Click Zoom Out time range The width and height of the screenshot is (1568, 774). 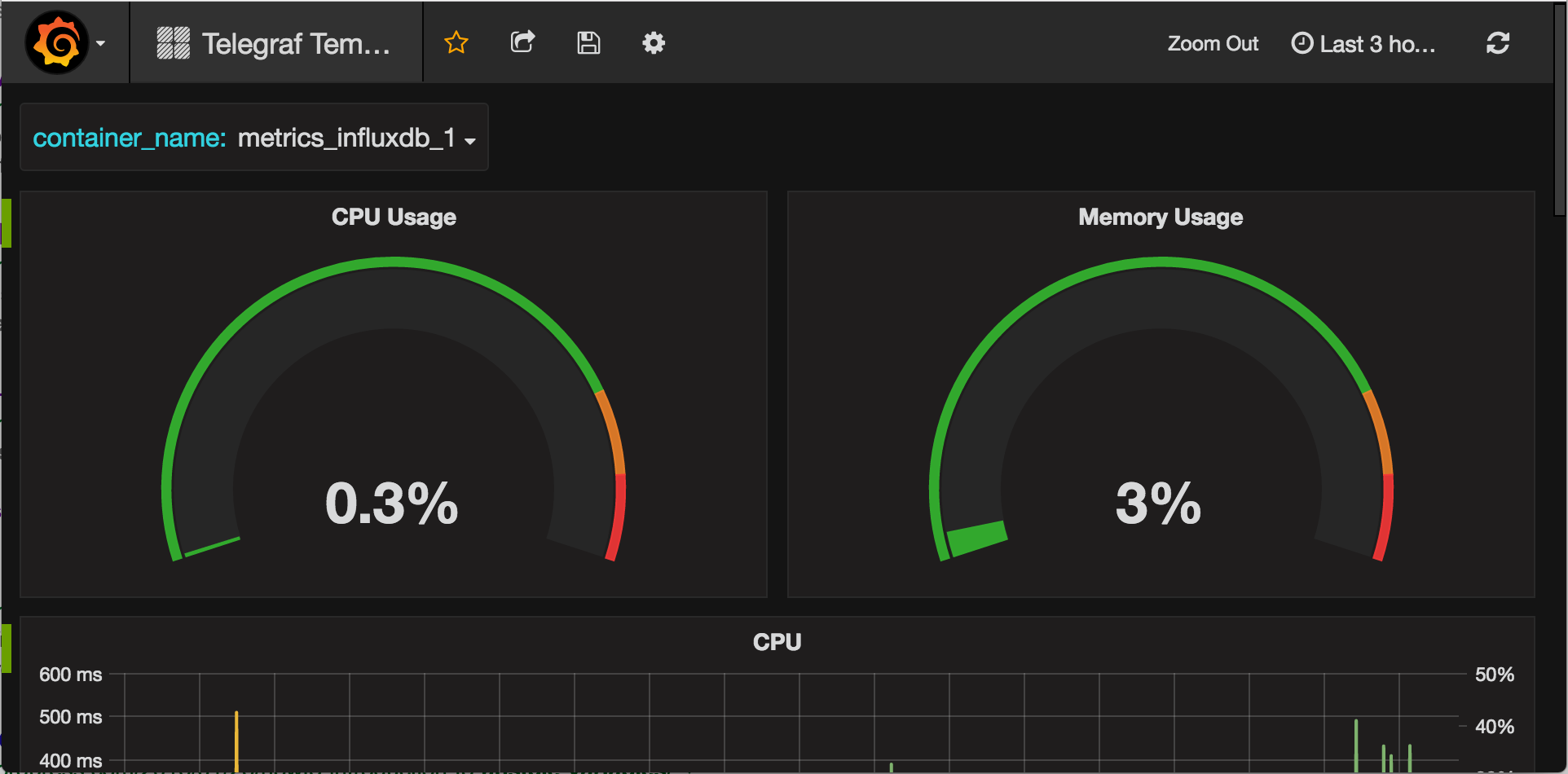1213,43
